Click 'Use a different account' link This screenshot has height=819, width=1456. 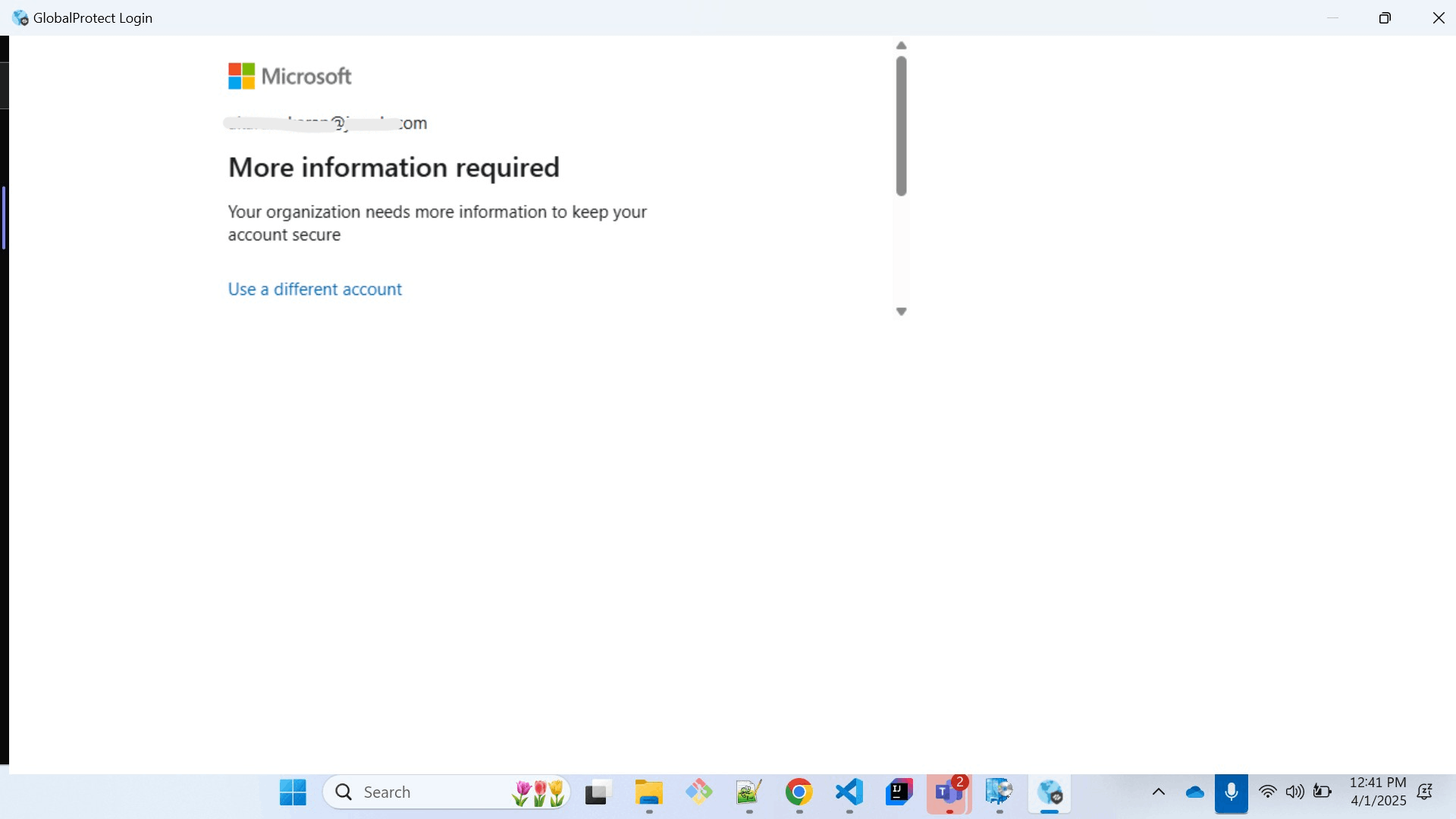(315, 289)
